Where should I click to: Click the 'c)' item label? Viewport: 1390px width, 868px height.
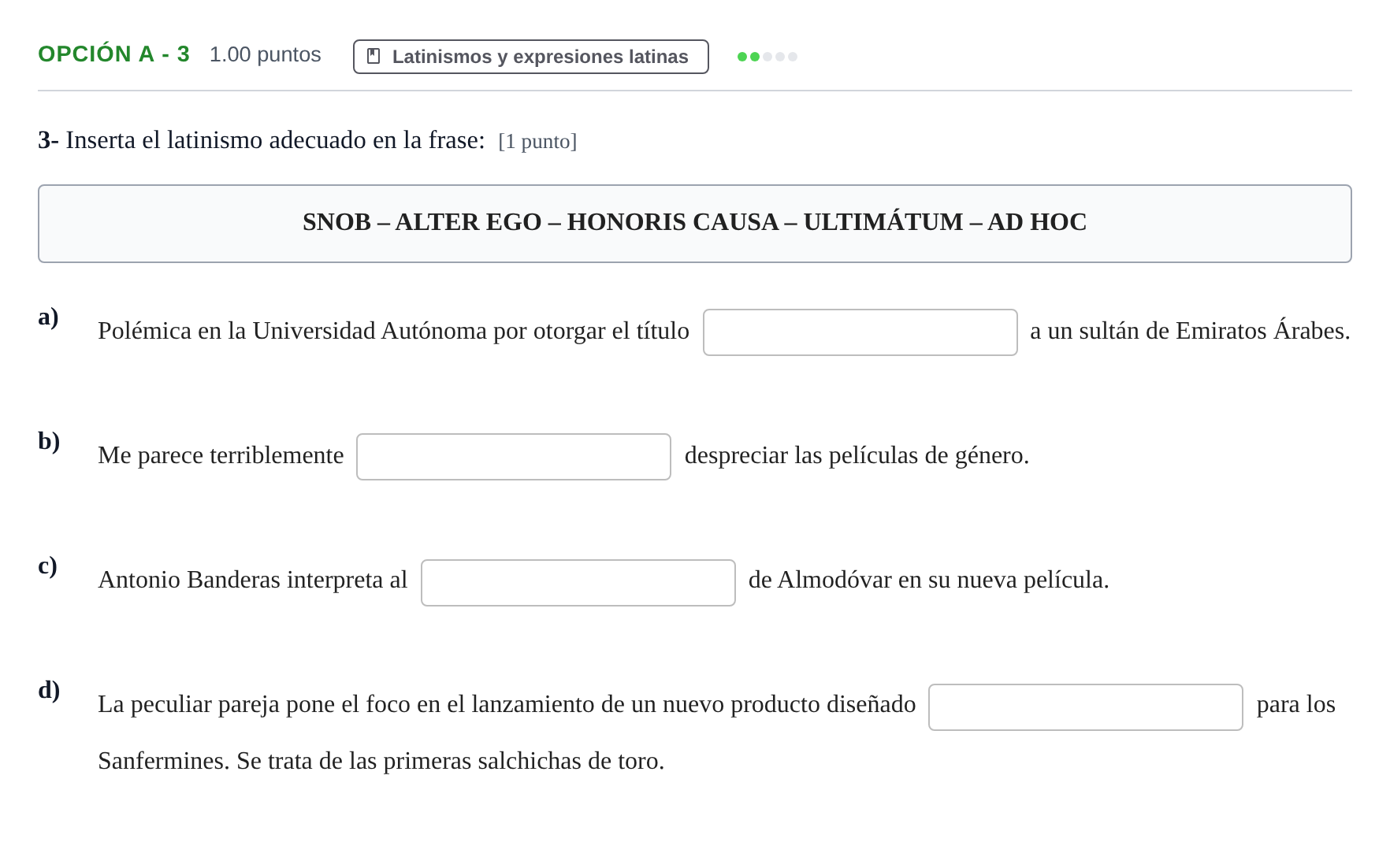pyautogui.click(x=47, y=566)
